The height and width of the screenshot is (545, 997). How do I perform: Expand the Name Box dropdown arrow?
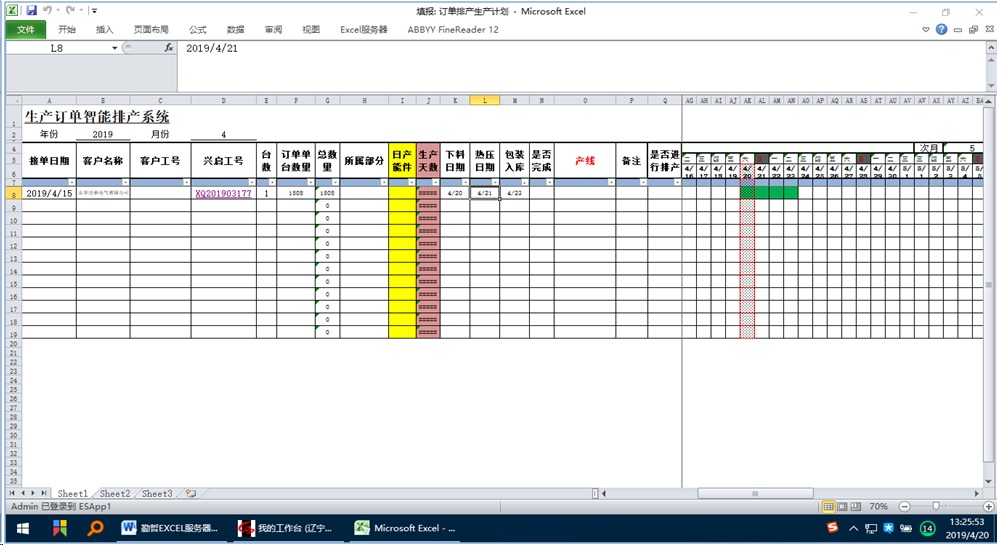pyautogui.click(x=115, y=47)
